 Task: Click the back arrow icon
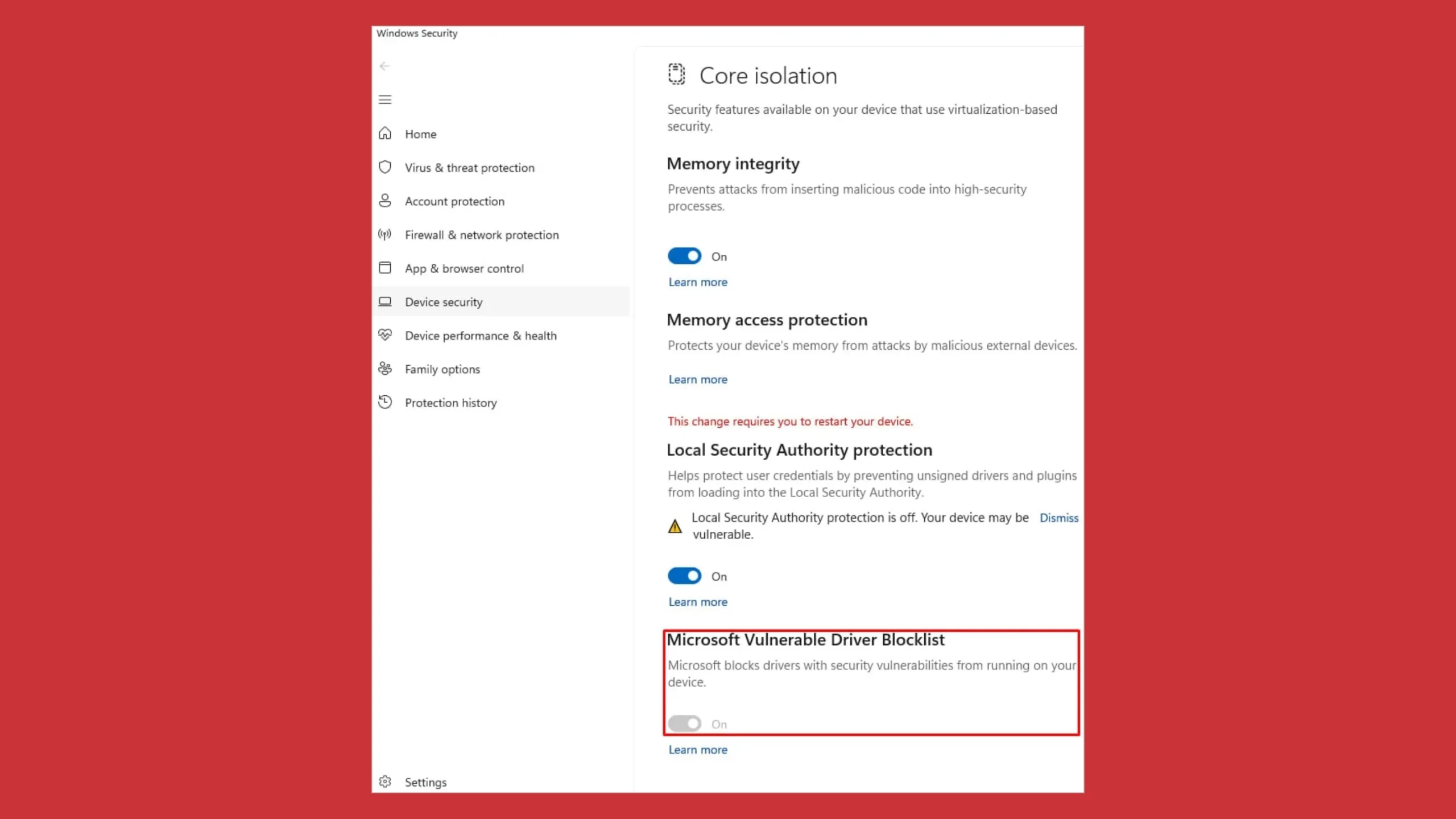385,67
